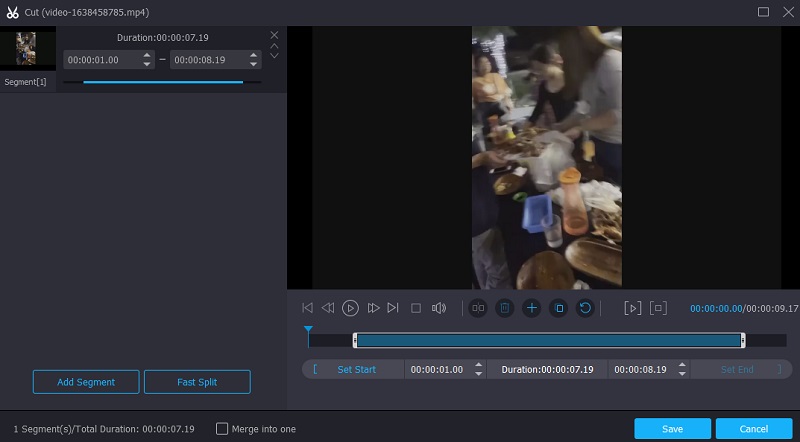Move Segment[1] down with chevron arrow

(274, 56)
